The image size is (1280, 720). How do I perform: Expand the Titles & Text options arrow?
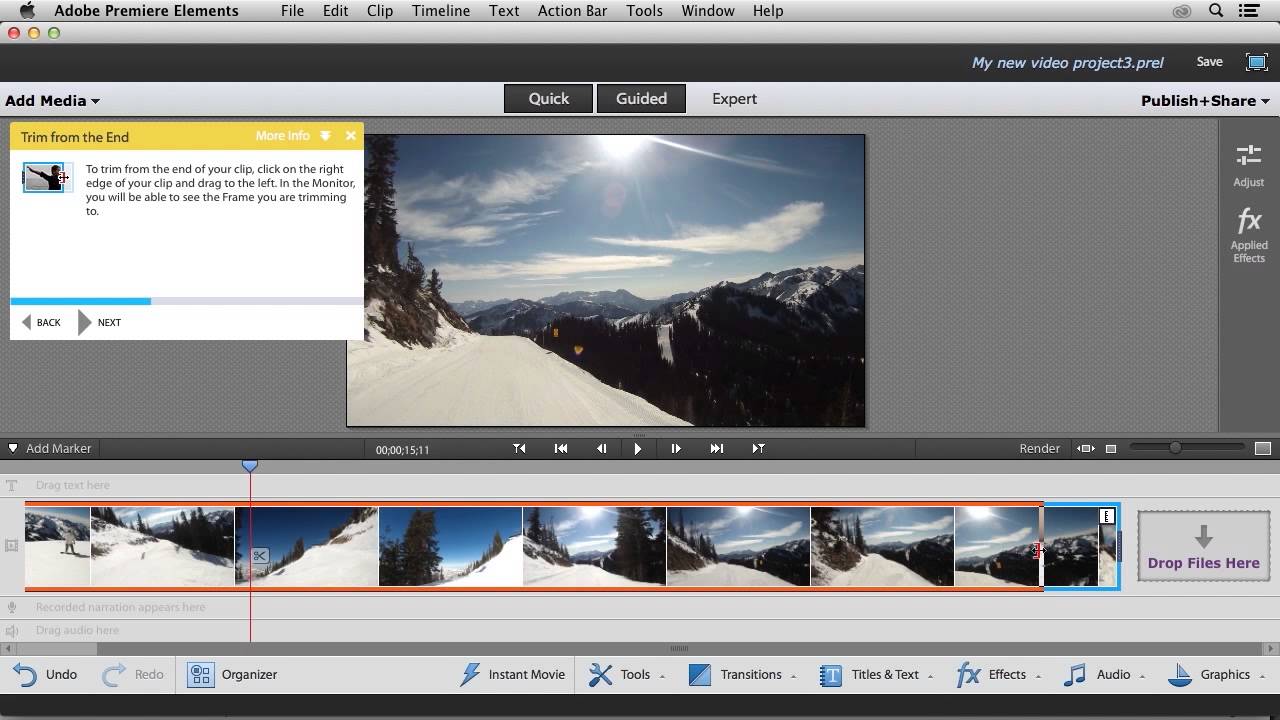click(x=930, y=677)
